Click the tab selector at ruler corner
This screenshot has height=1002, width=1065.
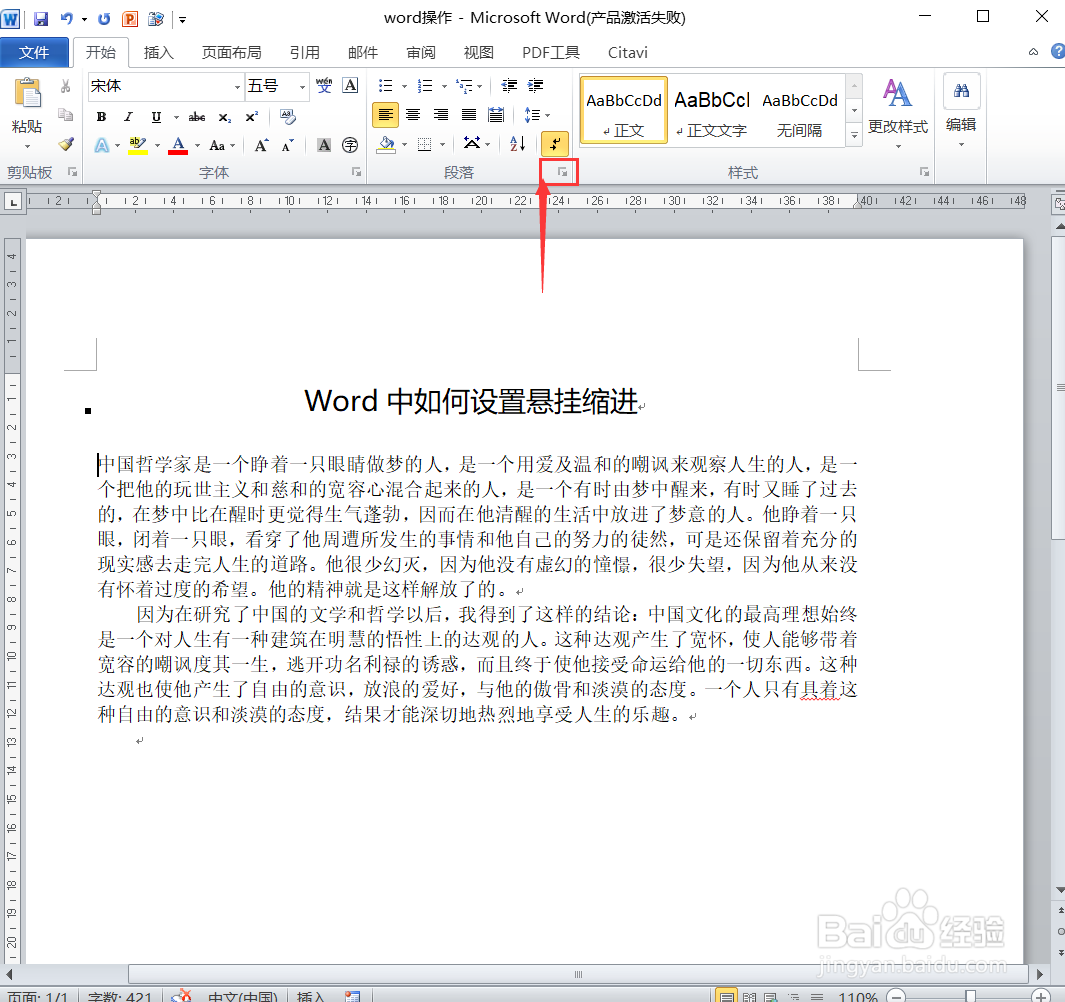tap(13, 201)
